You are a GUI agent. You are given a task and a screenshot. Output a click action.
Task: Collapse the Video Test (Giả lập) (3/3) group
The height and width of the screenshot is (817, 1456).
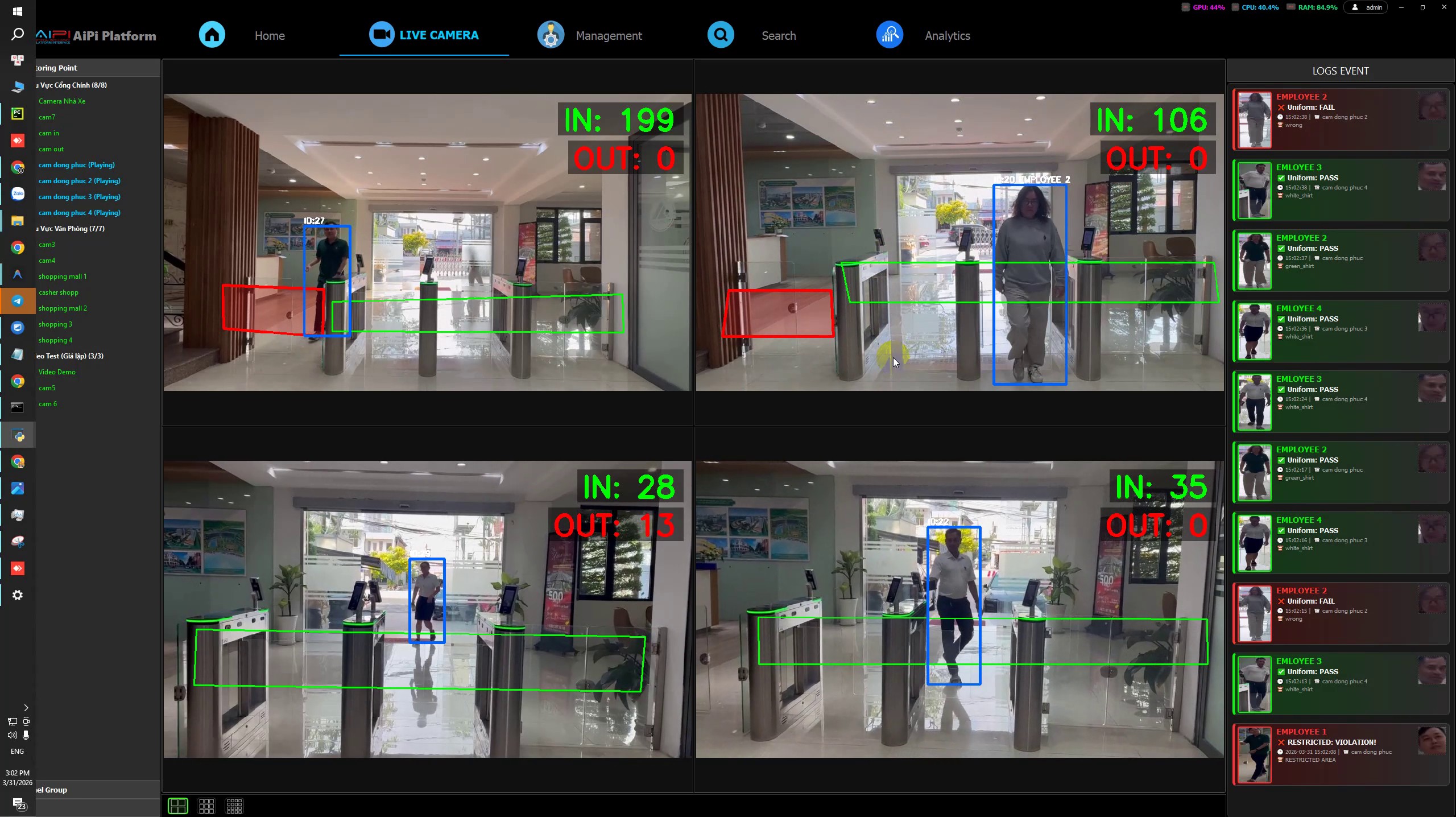click(x=69, y=356)
